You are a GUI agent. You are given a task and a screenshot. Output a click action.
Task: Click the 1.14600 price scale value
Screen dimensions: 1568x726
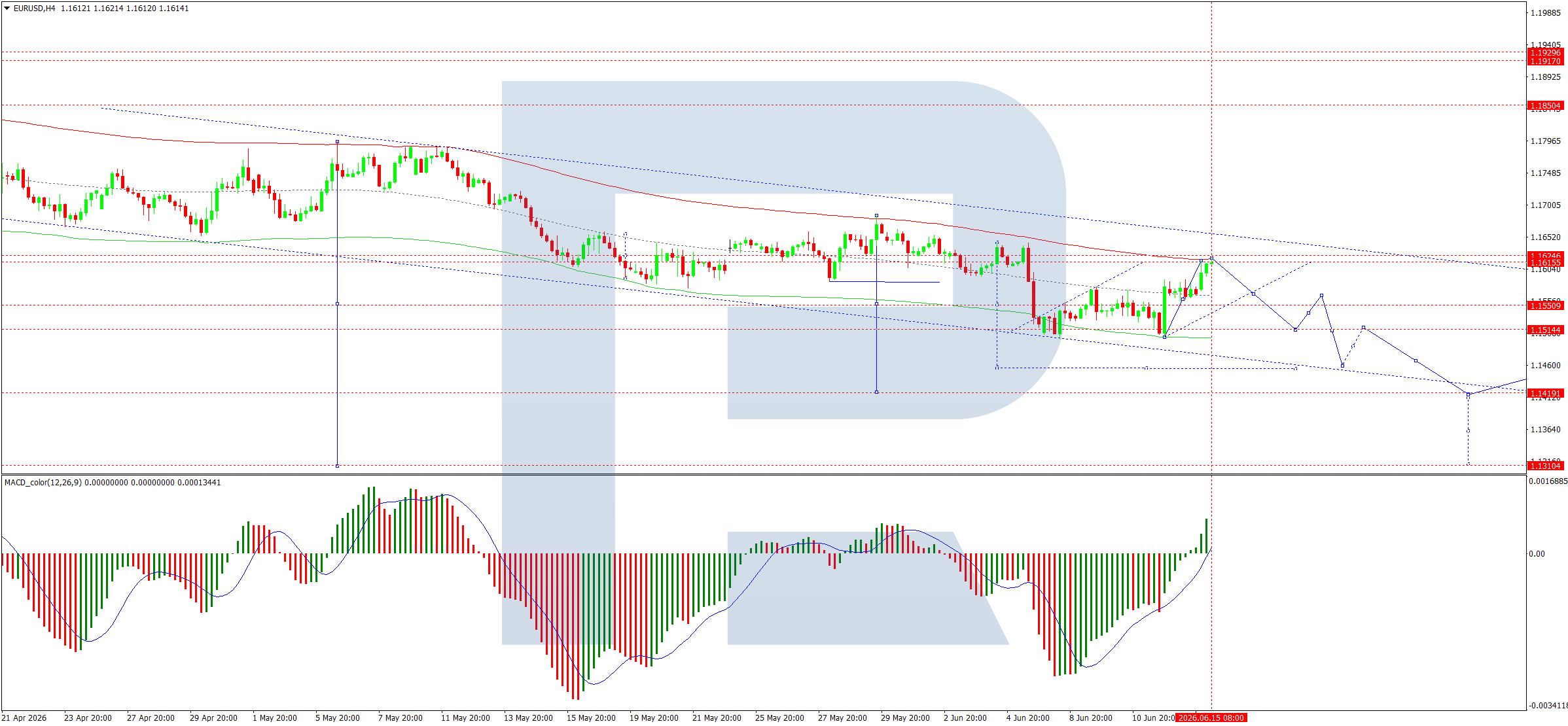point(1545,366)
